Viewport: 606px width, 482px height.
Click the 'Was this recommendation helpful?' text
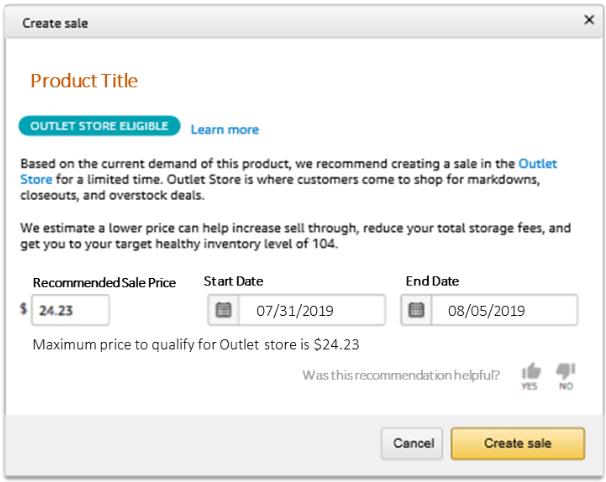tap(401, 375)
